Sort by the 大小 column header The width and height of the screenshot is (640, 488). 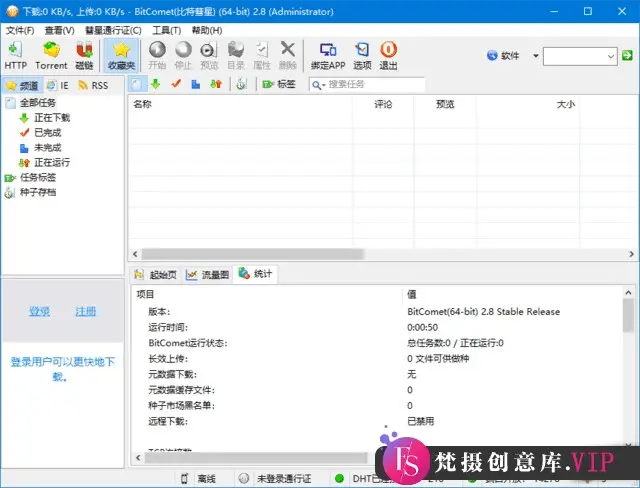click(528, 104)
